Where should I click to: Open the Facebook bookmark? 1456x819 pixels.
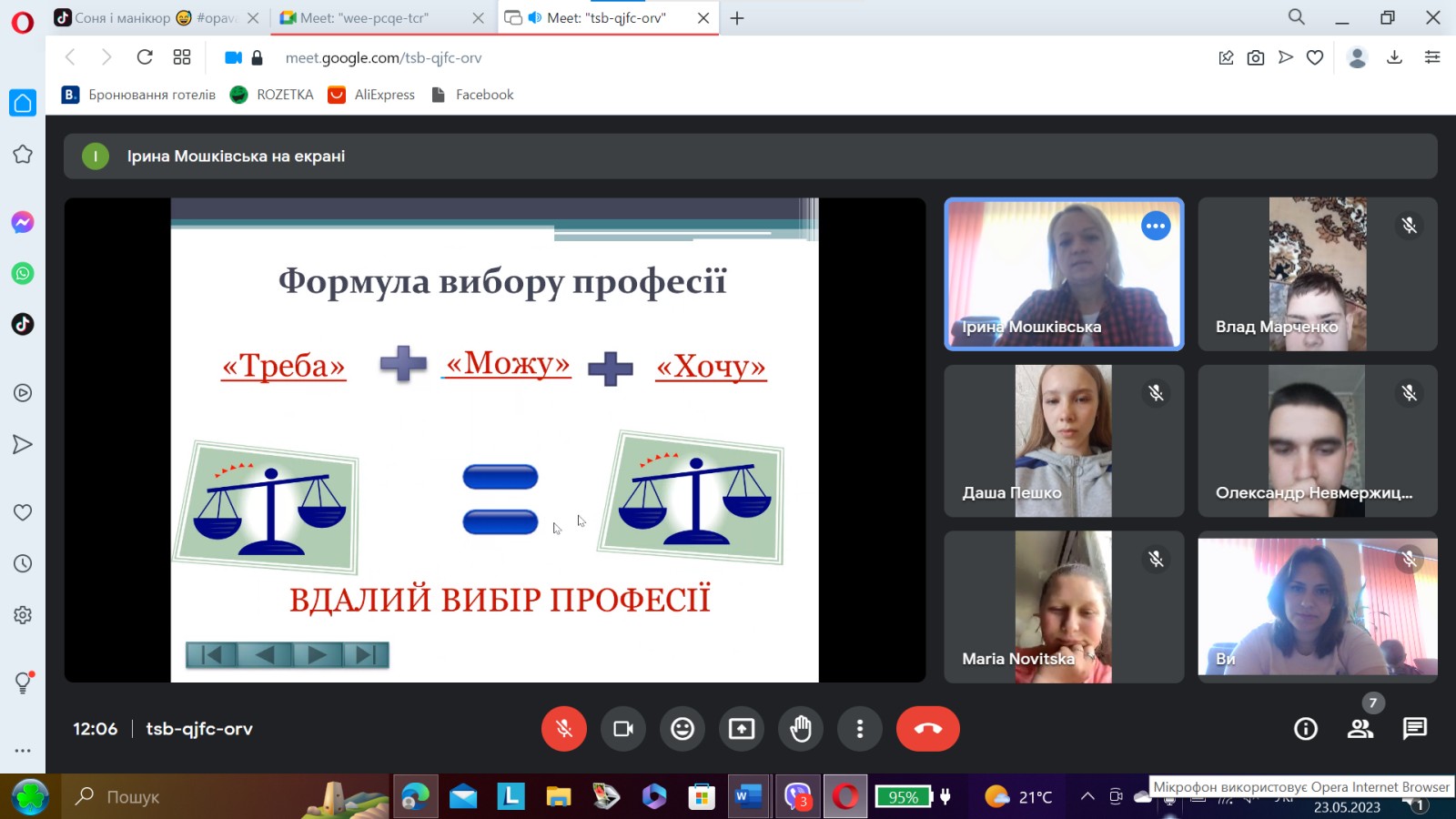click(x=472, y=95)
